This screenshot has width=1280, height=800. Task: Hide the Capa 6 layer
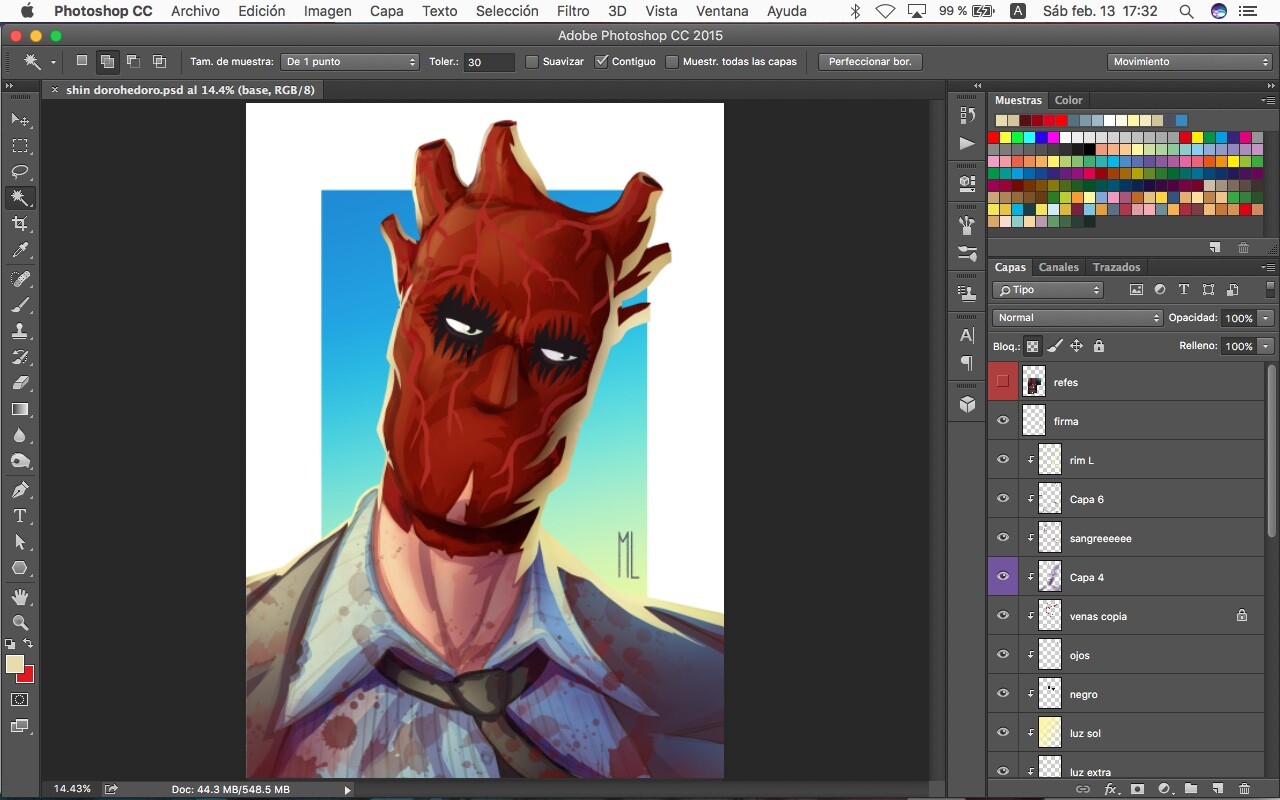click(x=1003, y=499)
